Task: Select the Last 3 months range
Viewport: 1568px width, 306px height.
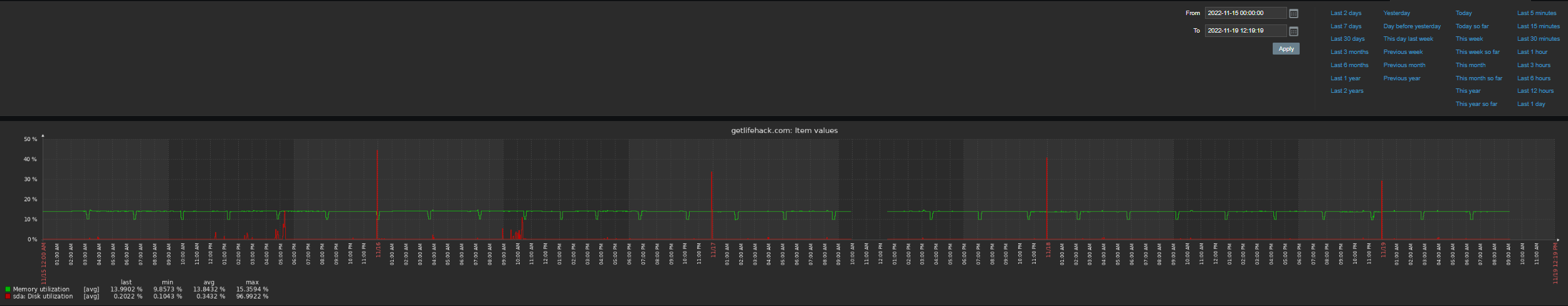Action: pyautogui.click(x=1350, y=52)
